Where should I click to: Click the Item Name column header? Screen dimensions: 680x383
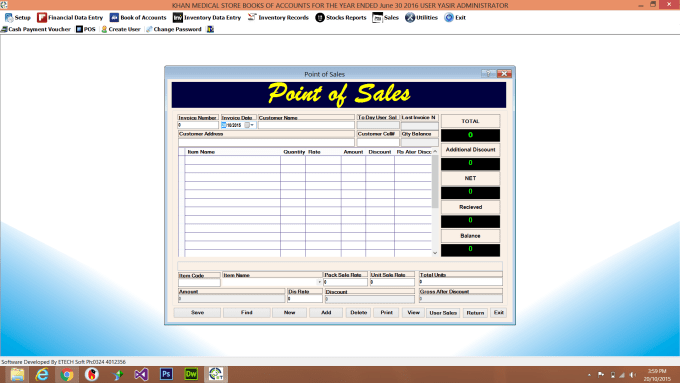[x=201, y=152]
